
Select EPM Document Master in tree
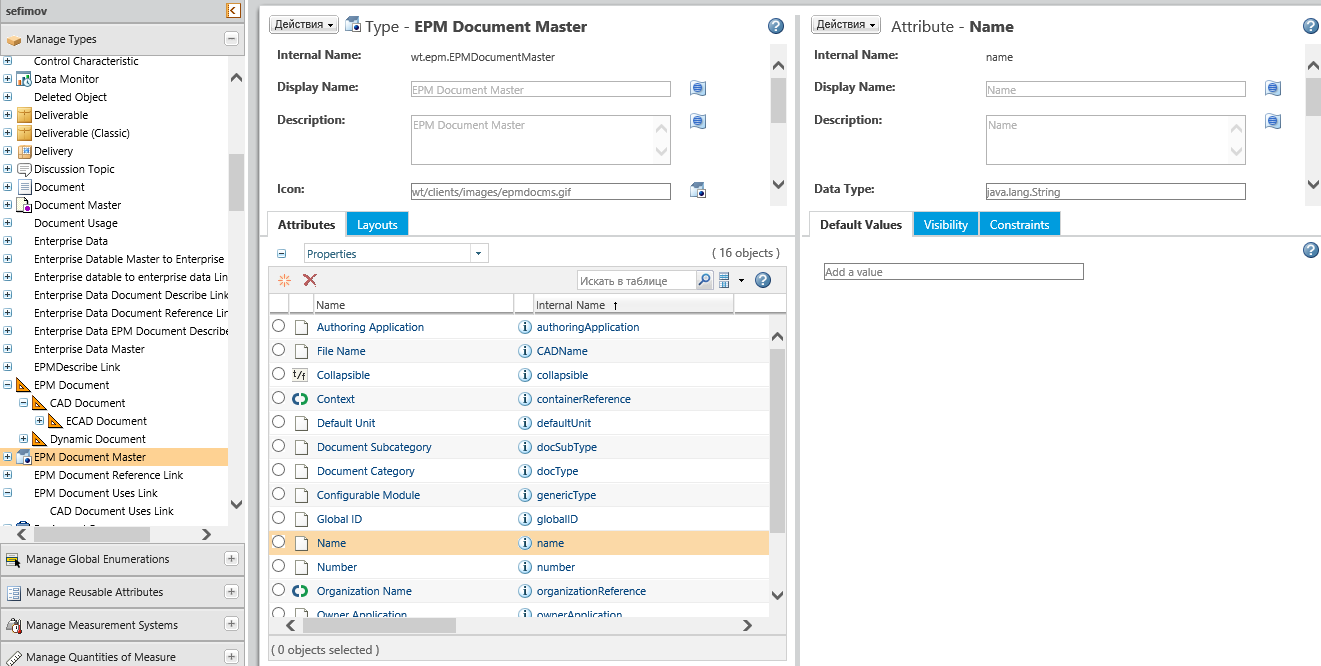[90, 457]
